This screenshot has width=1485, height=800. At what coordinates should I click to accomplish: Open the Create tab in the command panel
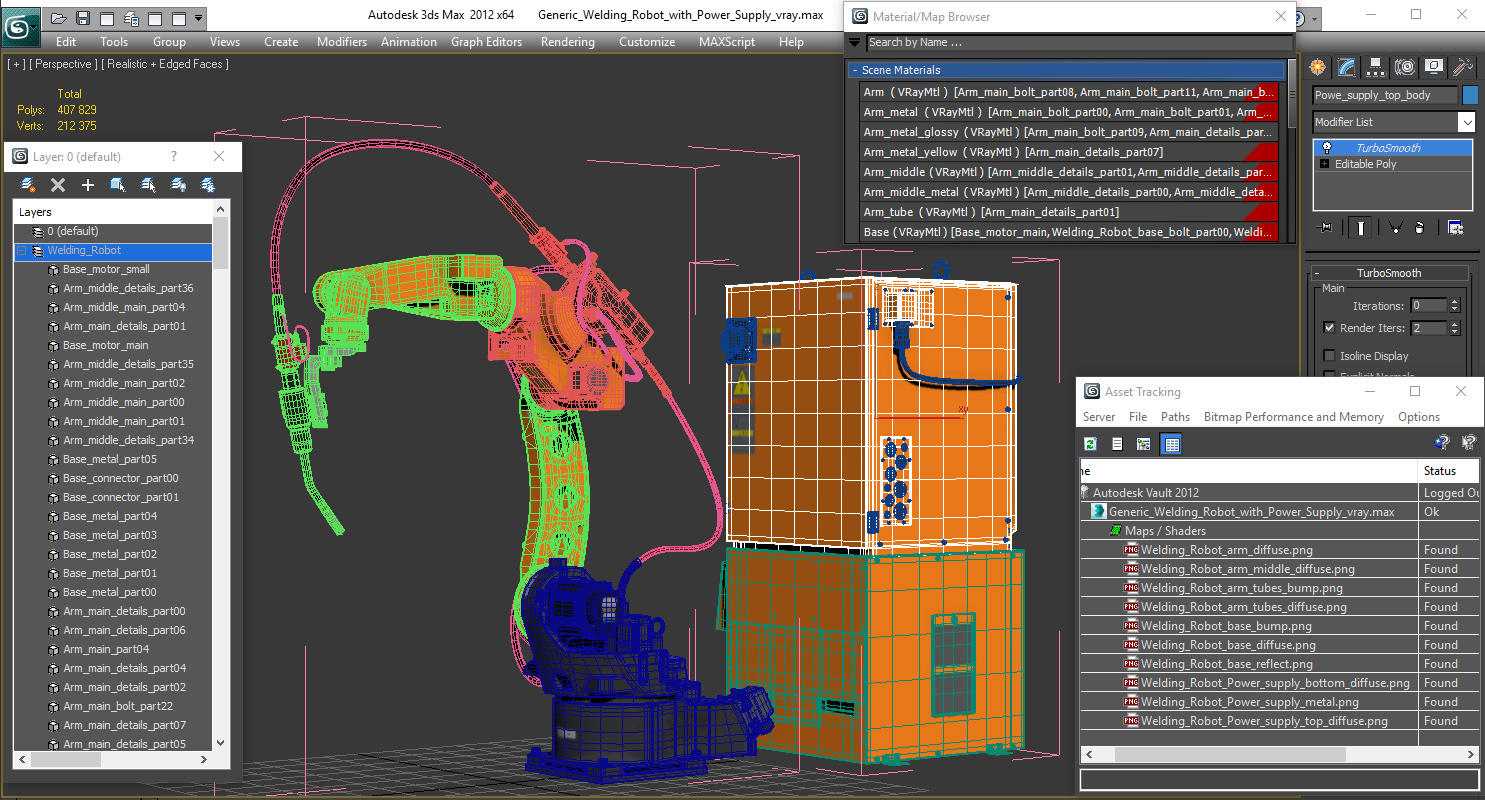tap(1318, 67)
